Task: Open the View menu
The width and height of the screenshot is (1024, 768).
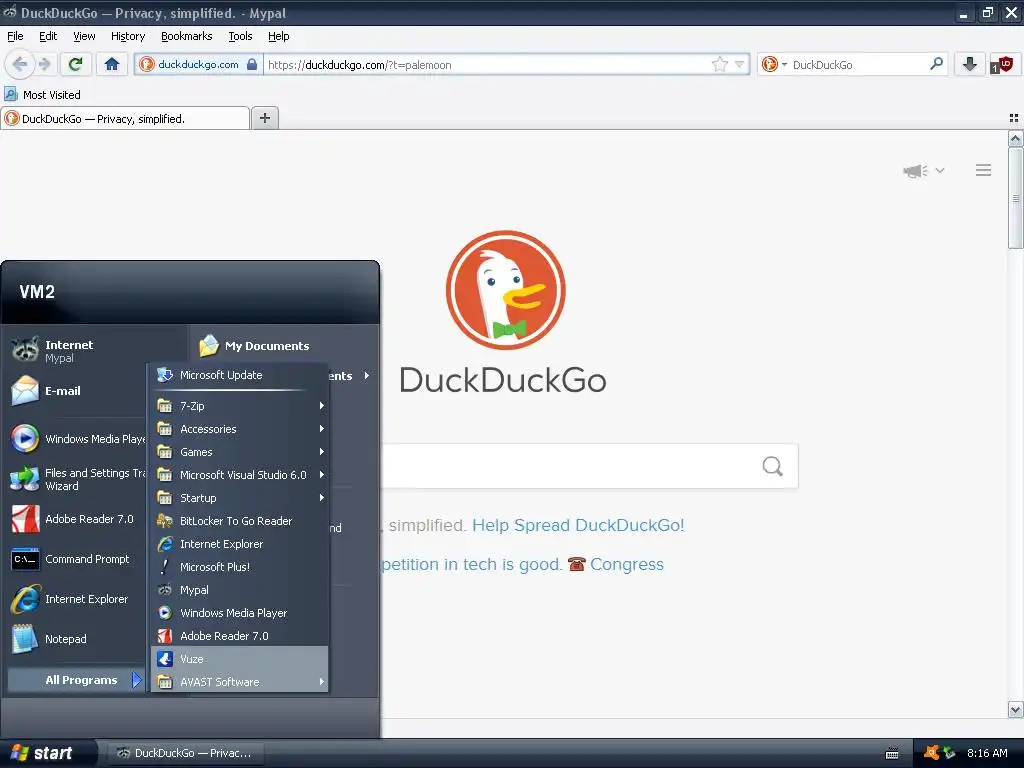Action: pyautogui.click(x=84, y=36)
